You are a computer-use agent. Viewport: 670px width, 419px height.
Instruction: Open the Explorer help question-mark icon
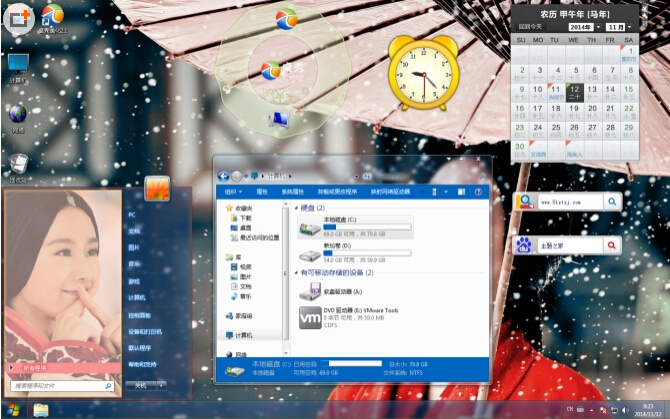point(478,192)
